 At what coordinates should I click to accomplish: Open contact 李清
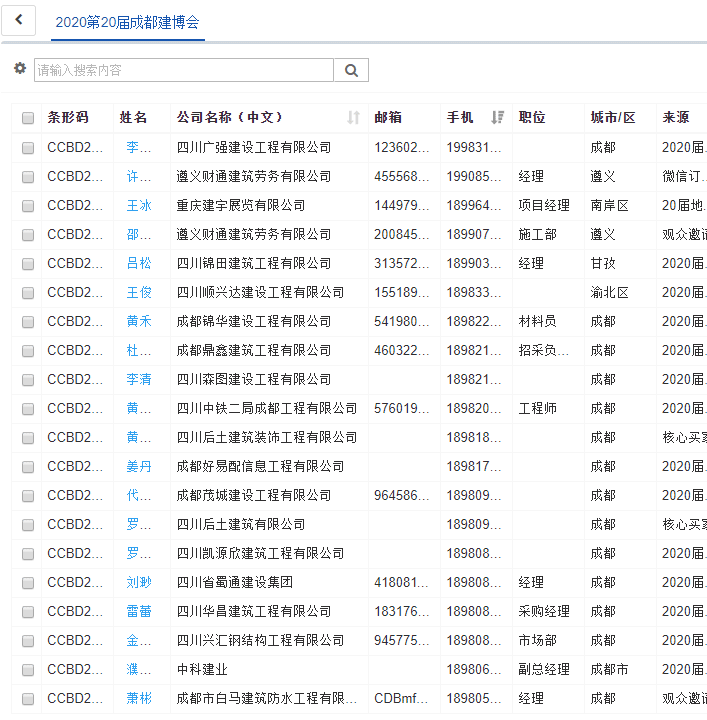tap(139, 379)
